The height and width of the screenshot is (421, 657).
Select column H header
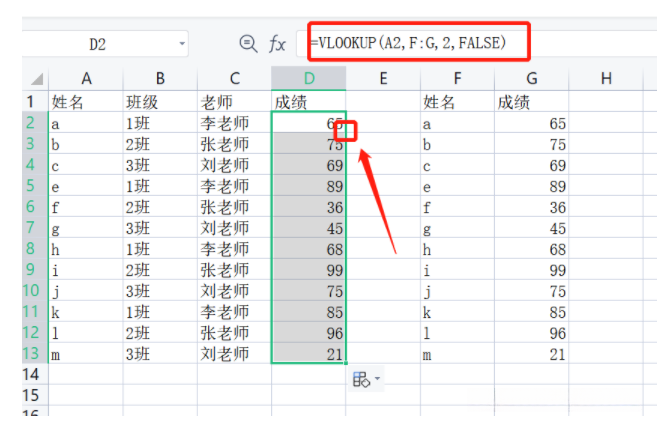606,78
